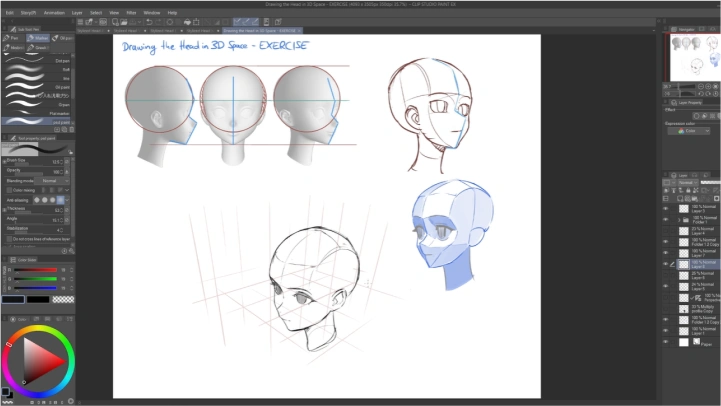This screenshot has width=721, height=406.
Task: Expand Brush Size plus toggle
Action: [4, 161]
